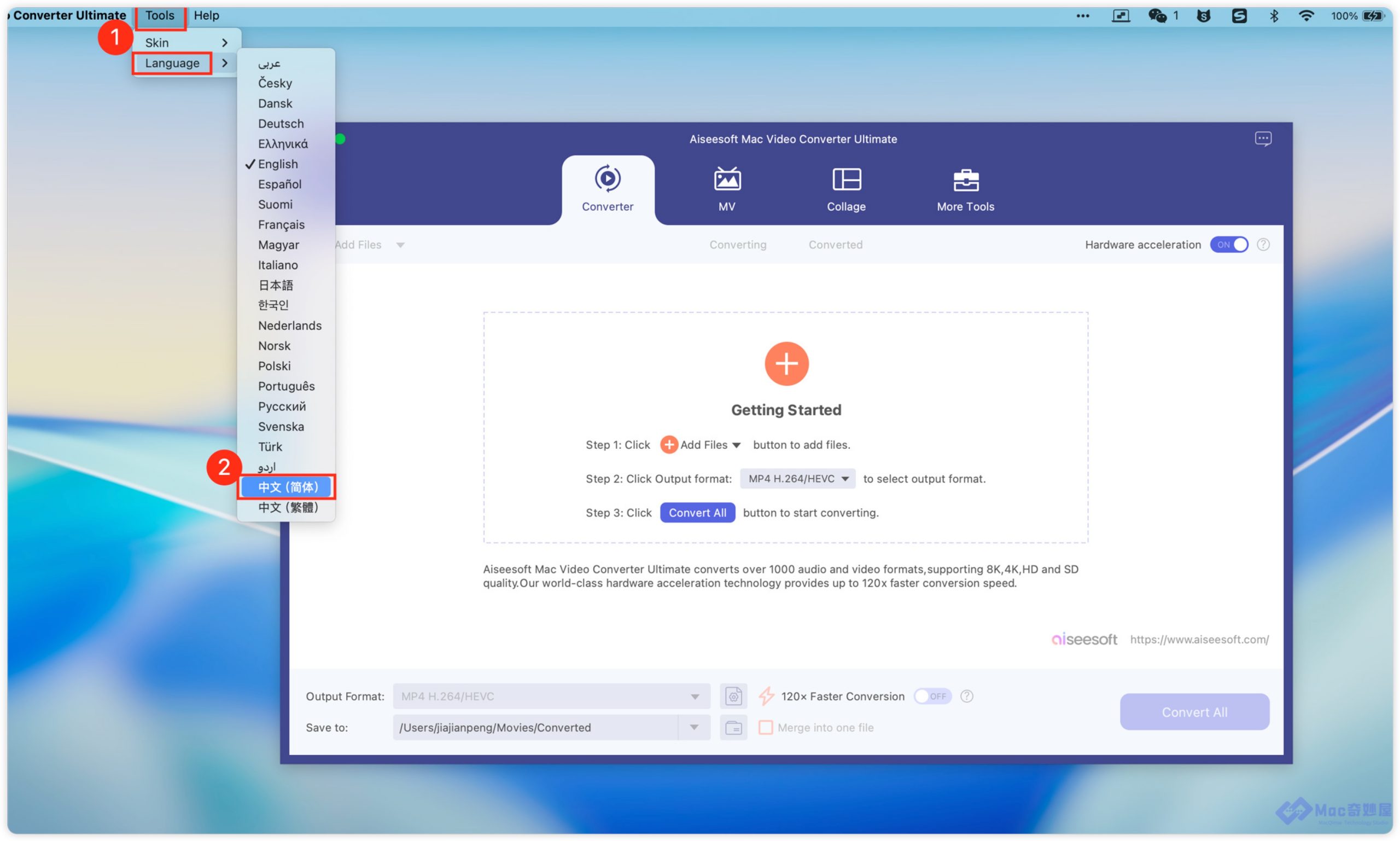Viewport: 1400px width, 841px height.
Task: Click the small orange plus in Step 1
Action: pyautogui.click(x=668, y=445)
